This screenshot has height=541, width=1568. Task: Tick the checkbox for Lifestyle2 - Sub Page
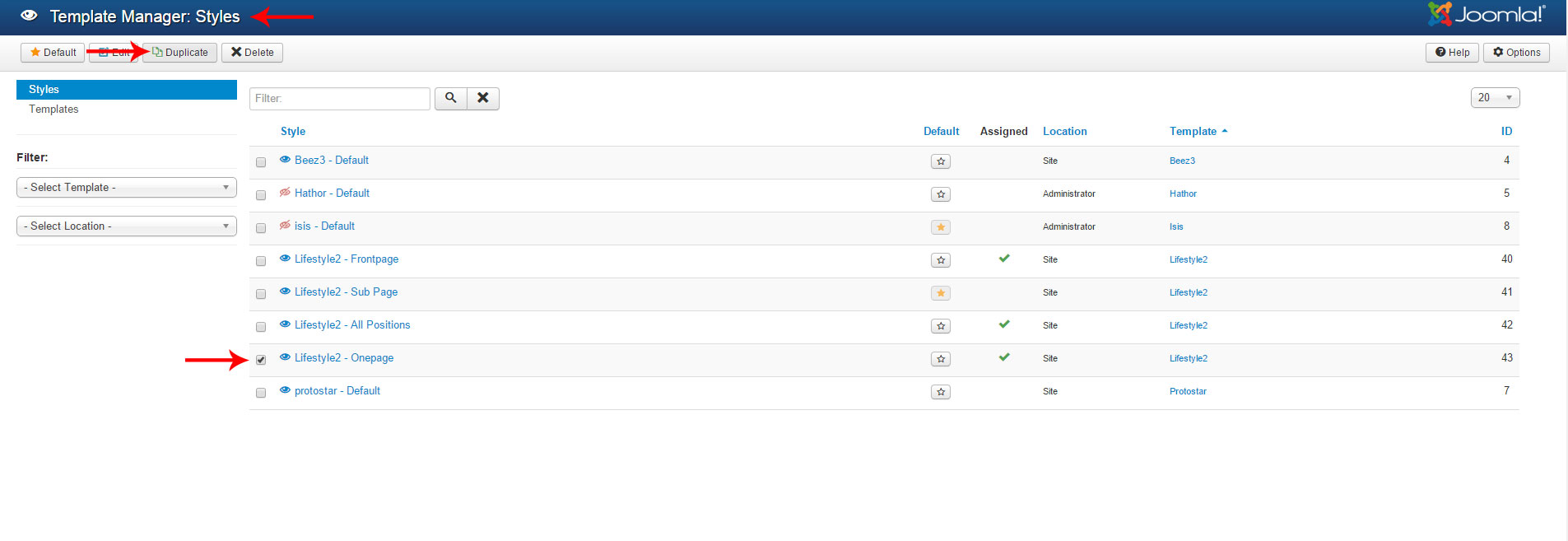click(x=261, y=294)
